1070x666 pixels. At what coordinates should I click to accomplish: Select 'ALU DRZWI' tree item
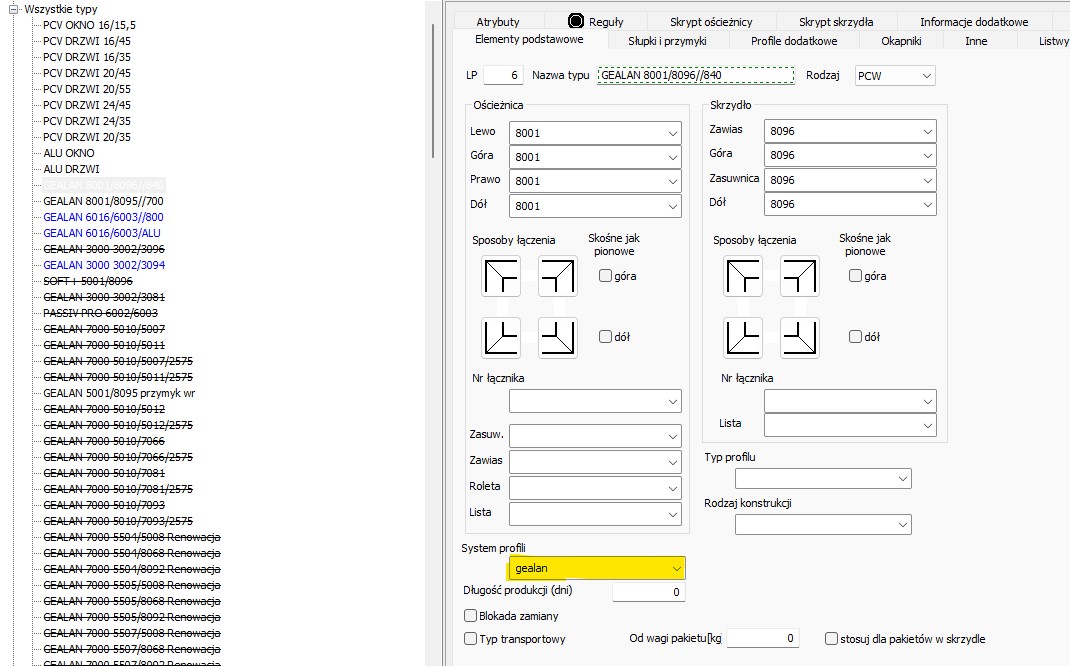point(71,169)
